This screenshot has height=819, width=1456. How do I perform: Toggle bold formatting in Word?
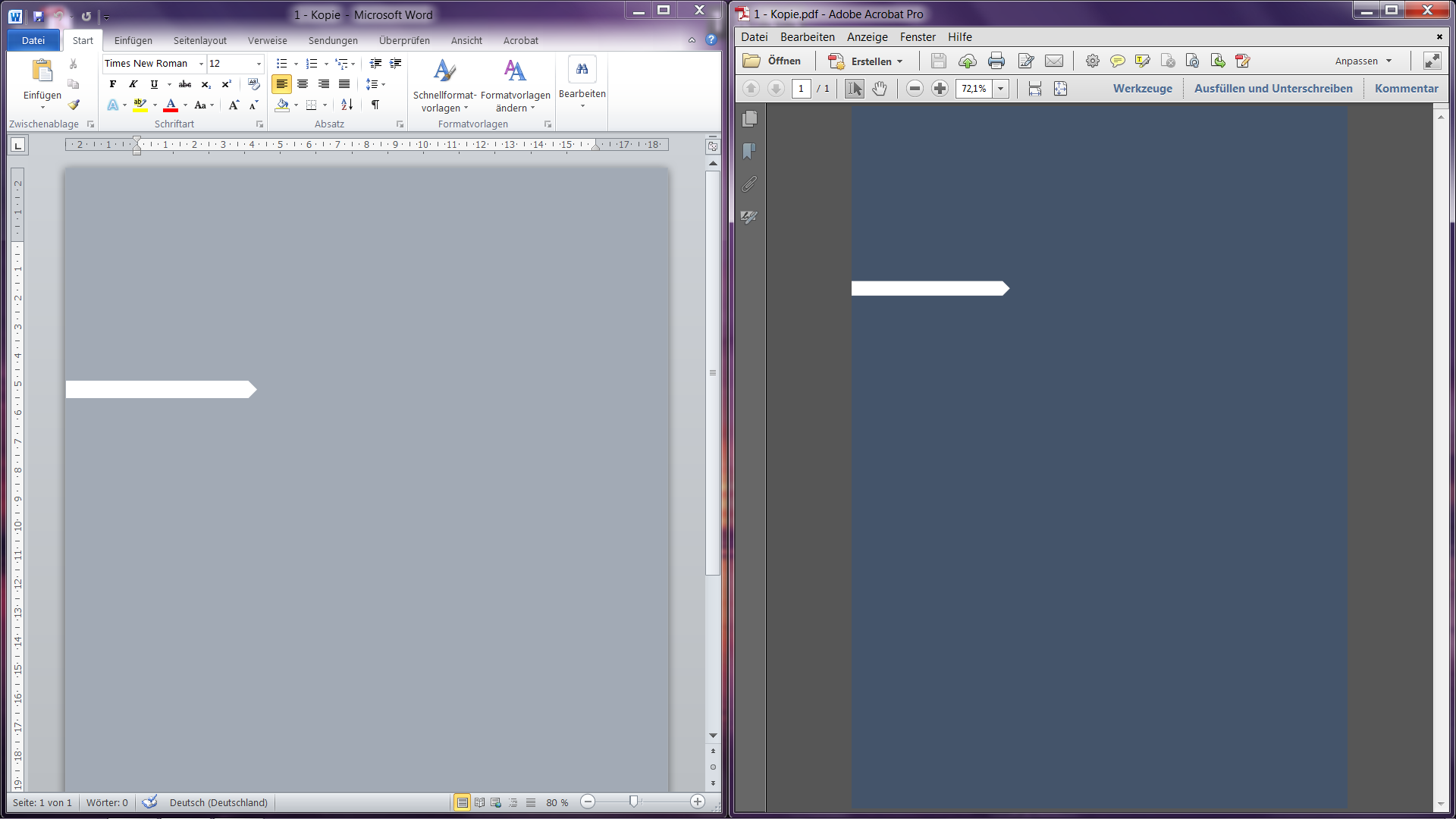click(112, 84)
